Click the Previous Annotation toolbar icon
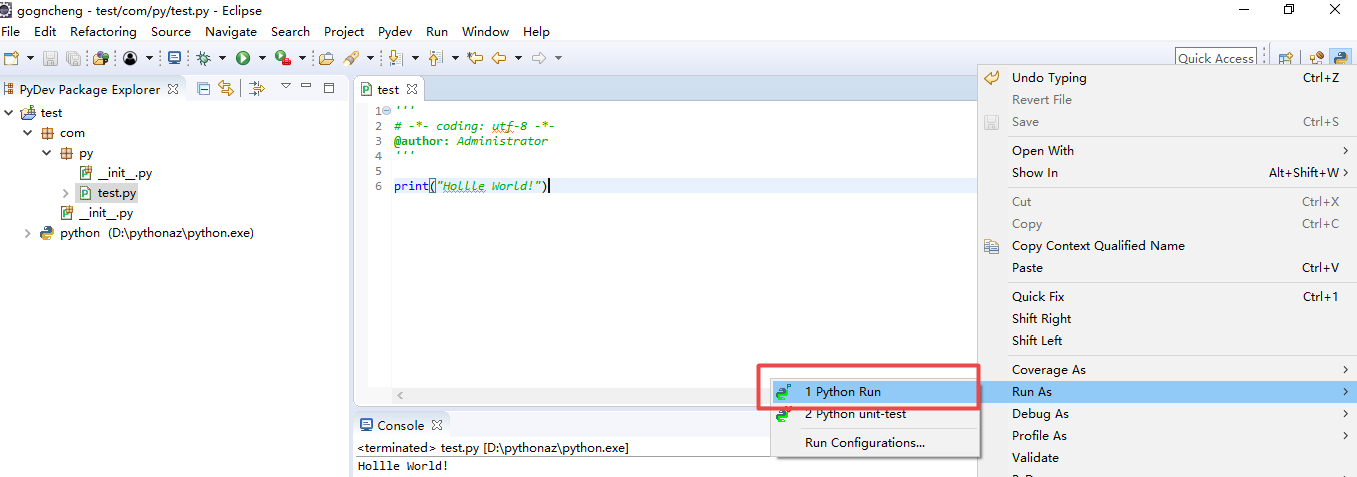 [x=435, y=58]
